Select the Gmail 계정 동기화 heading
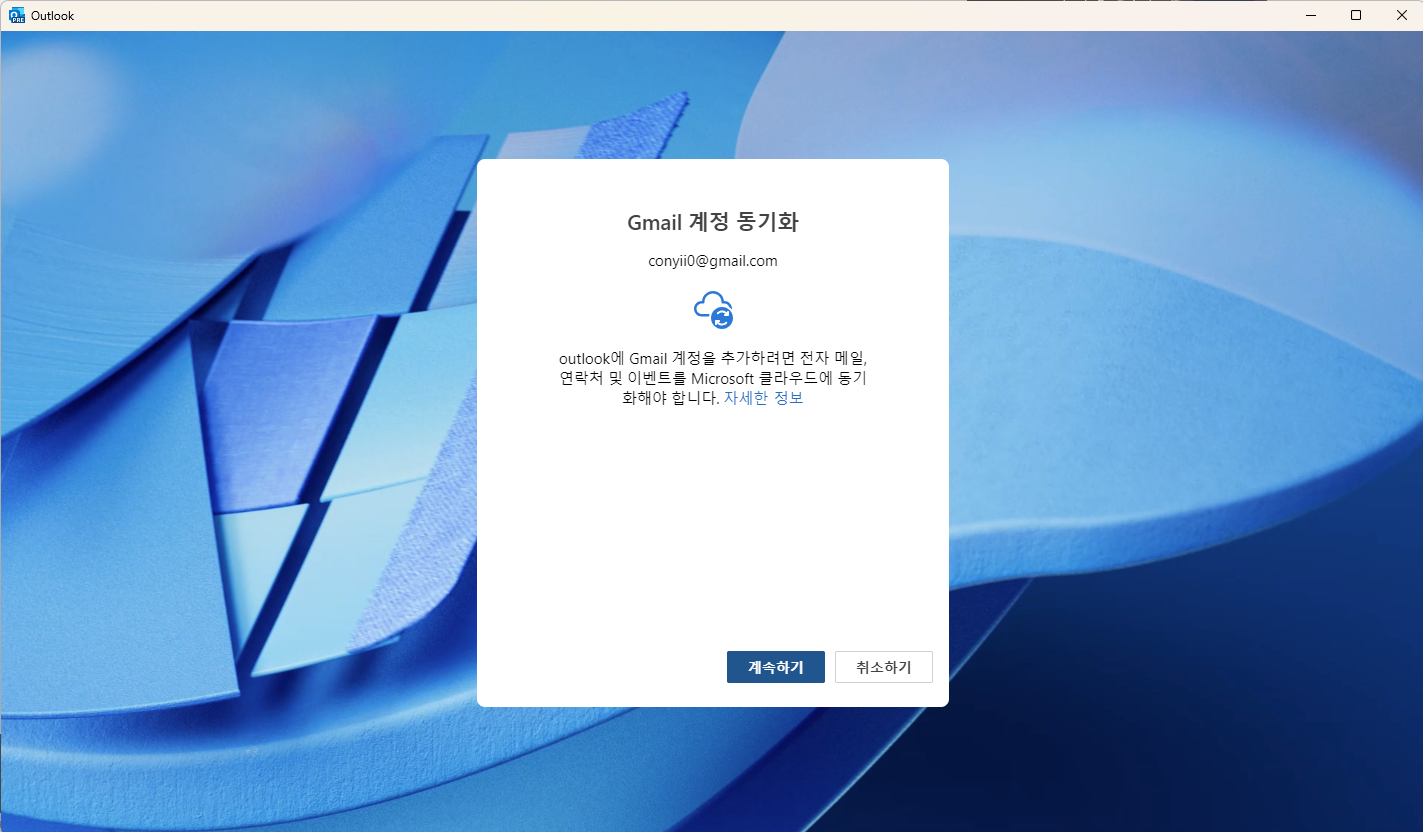 coord(712,222)
